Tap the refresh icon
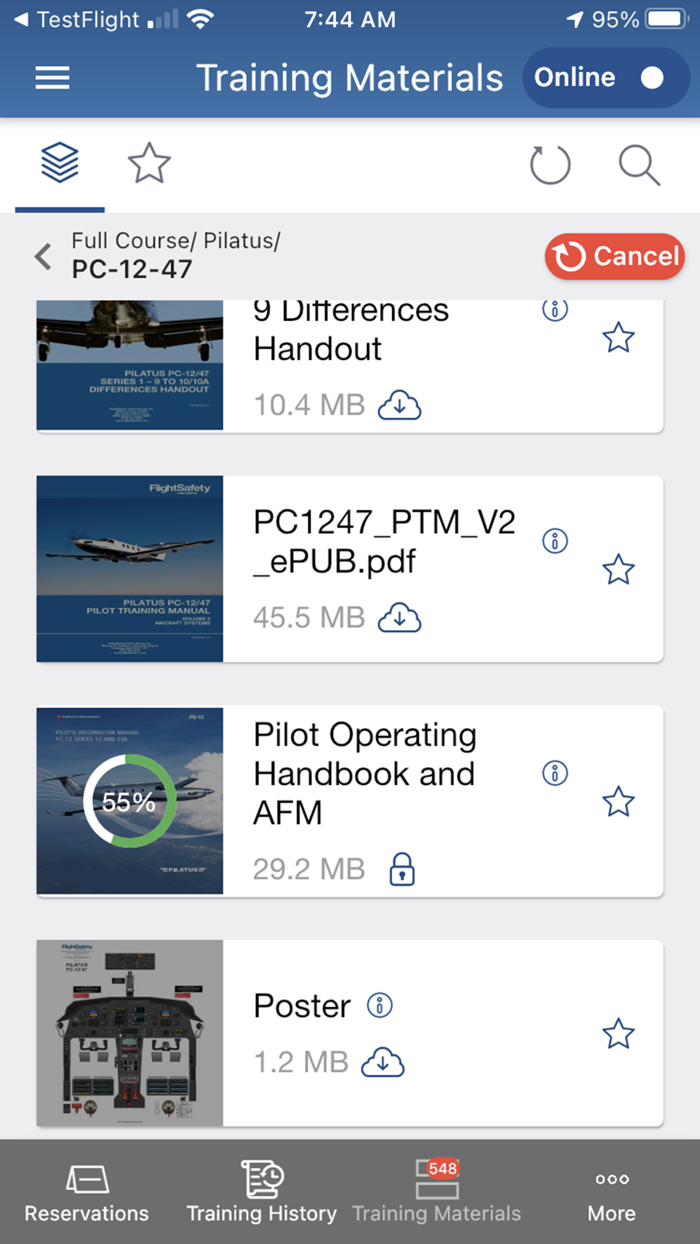This screenshot has width=700, height=1244. coord(549,165)
